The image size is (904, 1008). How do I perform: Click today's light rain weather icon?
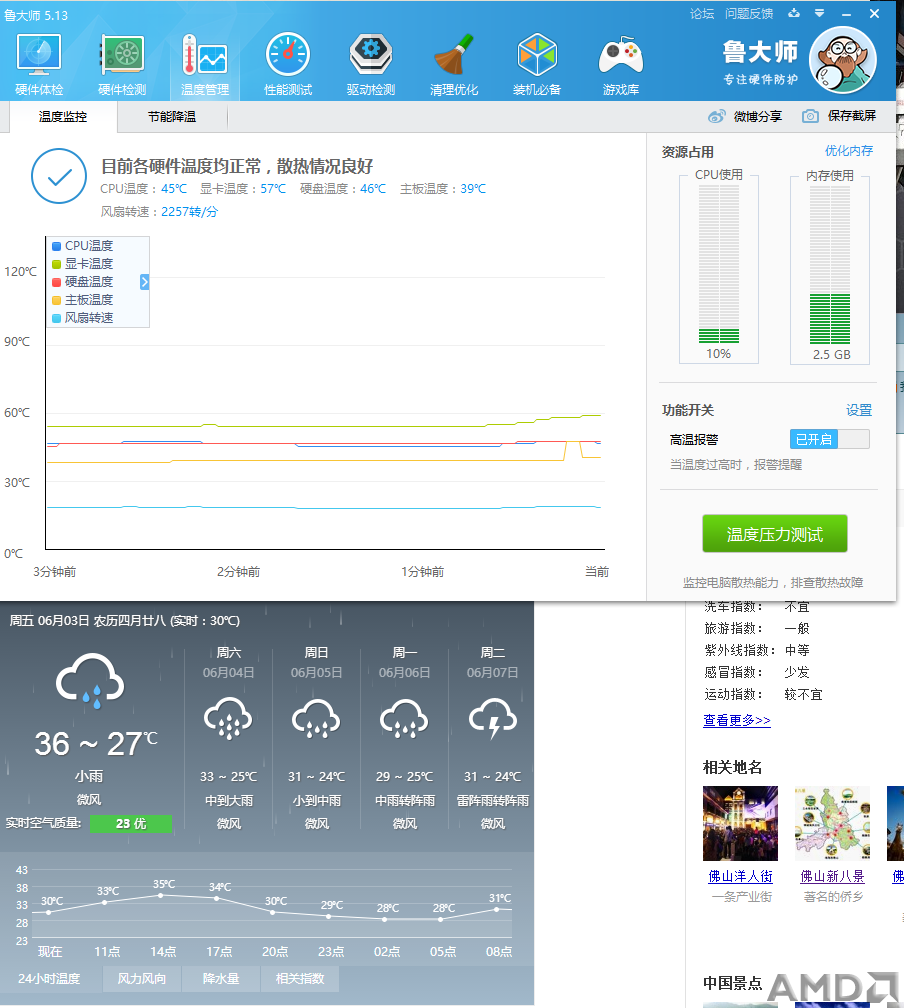[x=90, y=681]
